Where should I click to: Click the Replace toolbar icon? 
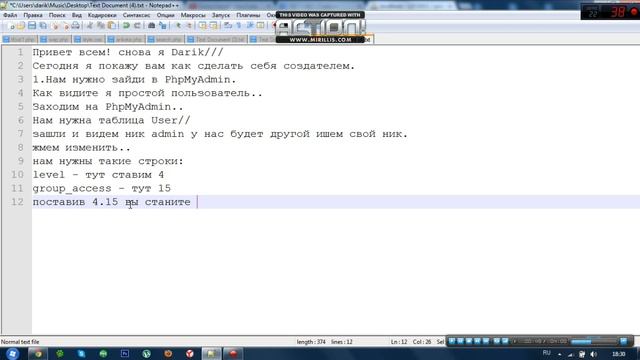pos(162,26)
